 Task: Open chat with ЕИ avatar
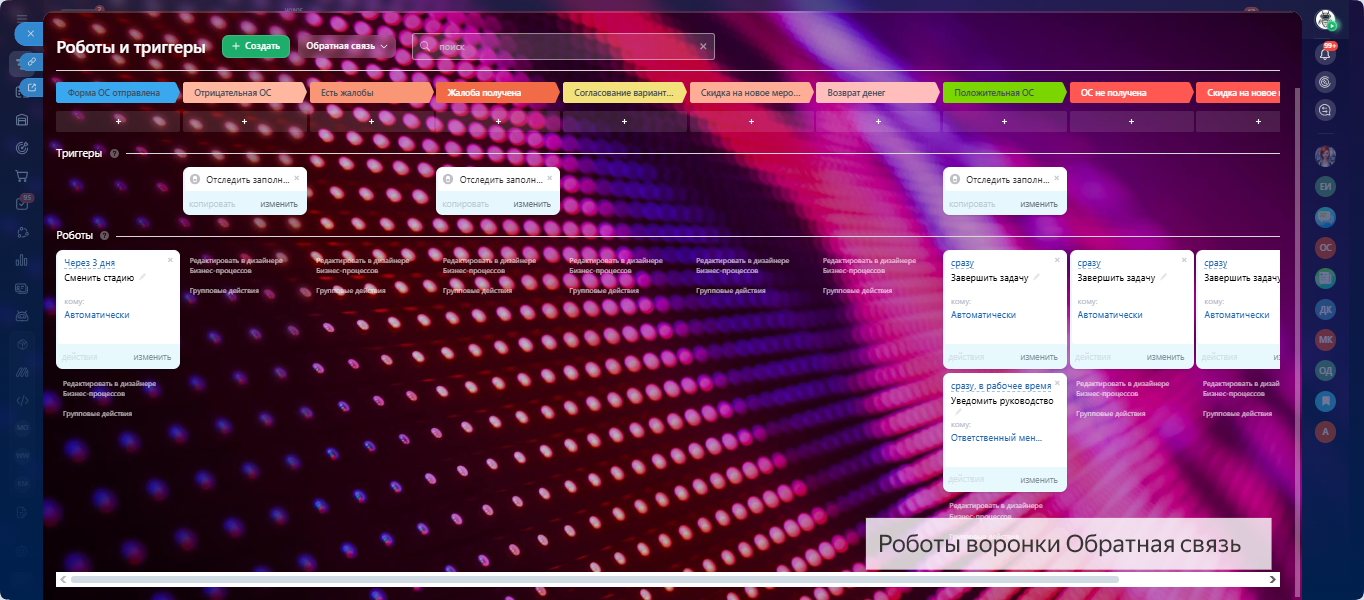pos(1326,187)
